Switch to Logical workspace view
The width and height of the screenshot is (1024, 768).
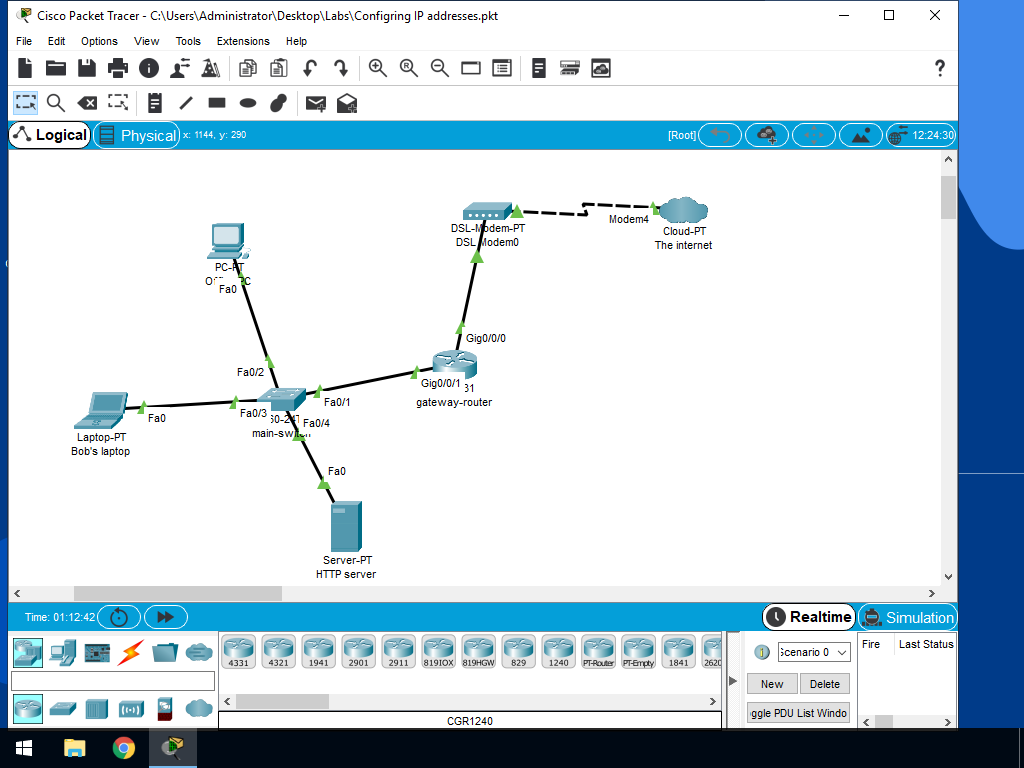coord(50,135)
